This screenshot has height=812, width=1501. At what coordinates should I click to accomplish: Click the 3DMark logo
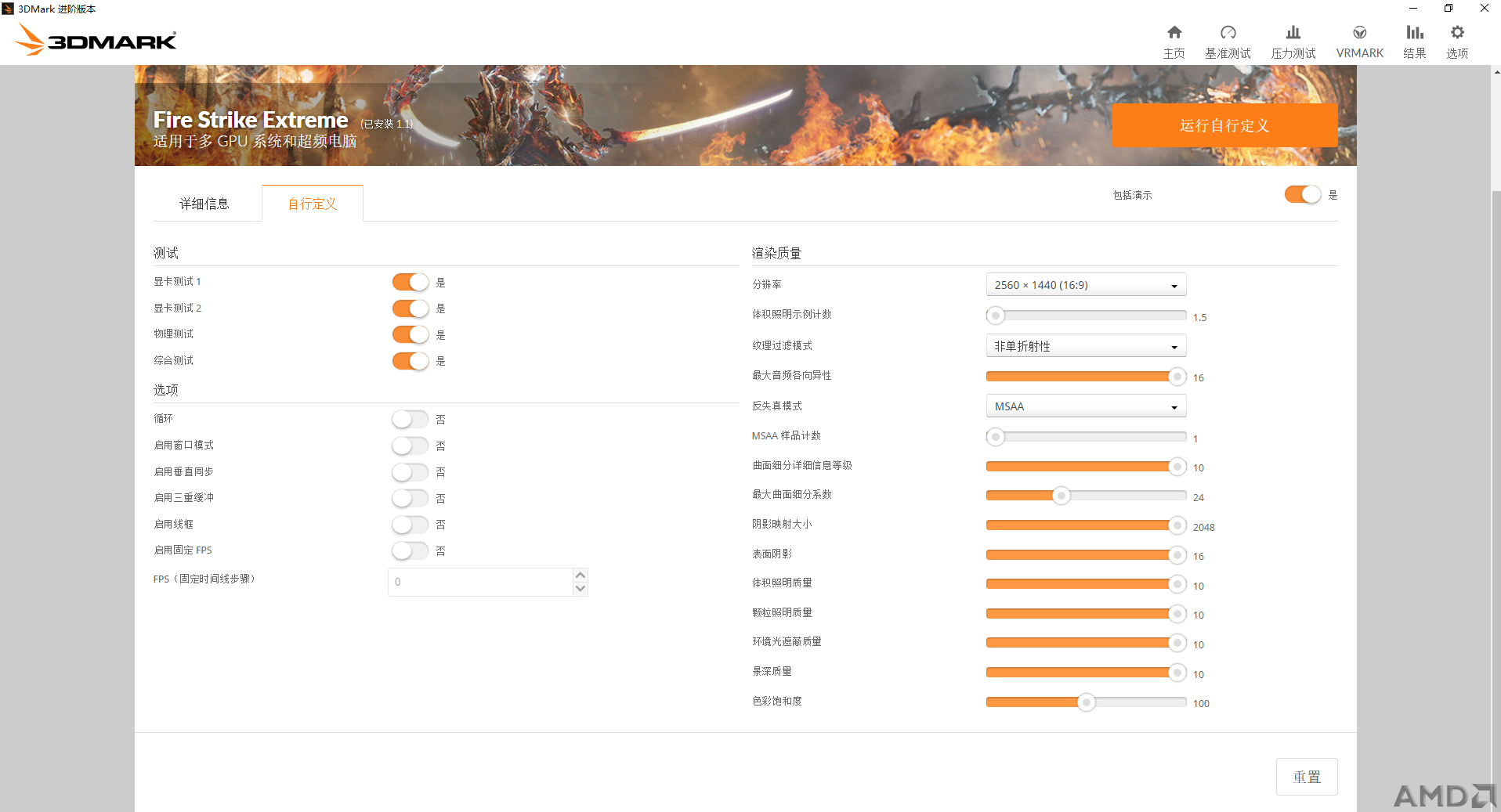96,40
